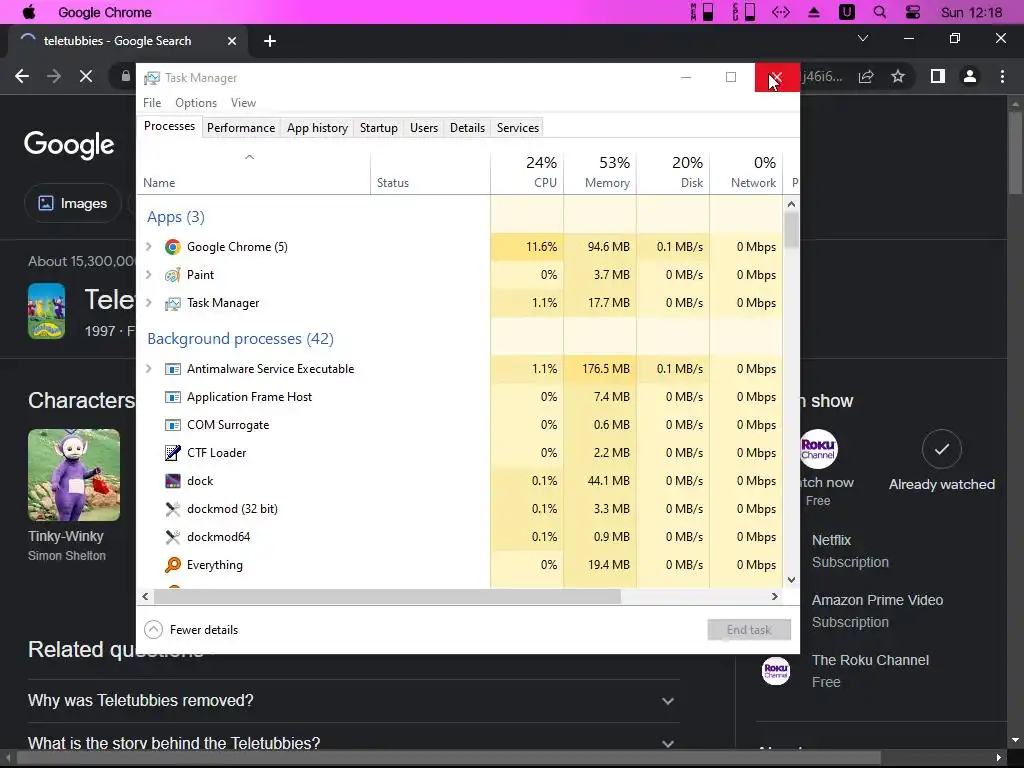This screenshot has width=1024, height=768.
Task: Click the Task Manager icon in the Apps list
Action: 172,303
